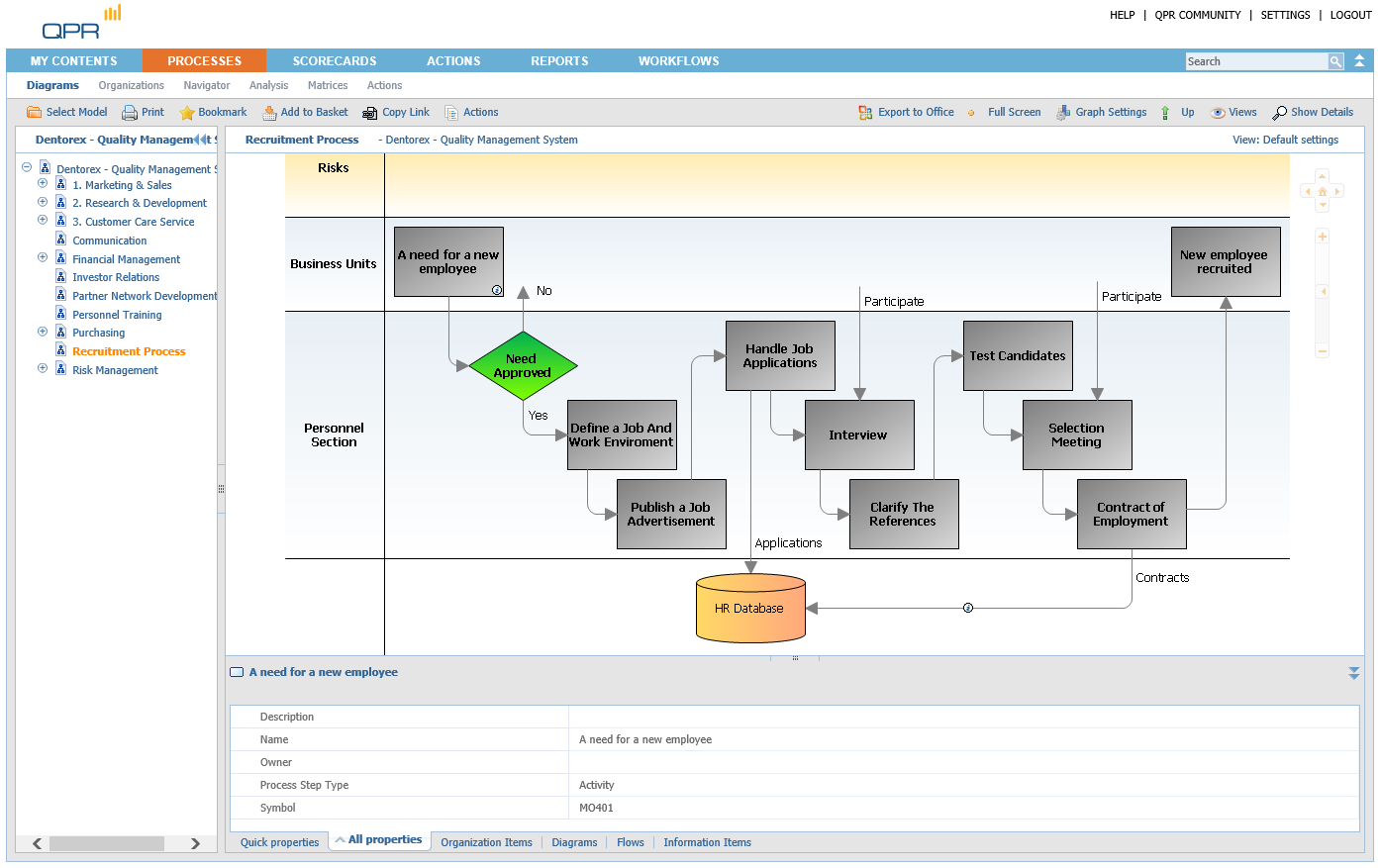Open the Personnel Training diagram link
The height and width of the screenshot is (868, 1380).
pyautogui.click(x=117, y=315)
